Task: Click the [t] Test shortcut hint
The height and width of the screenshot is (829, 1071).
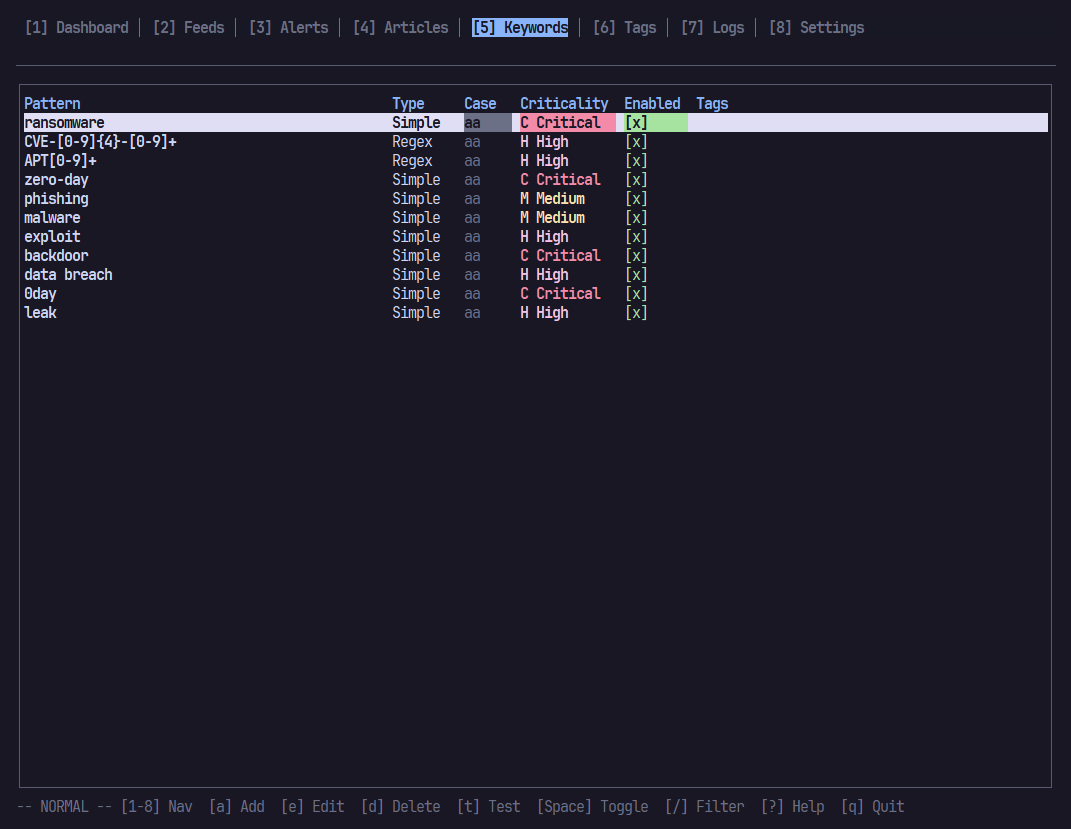Action: tap(488, 806)
